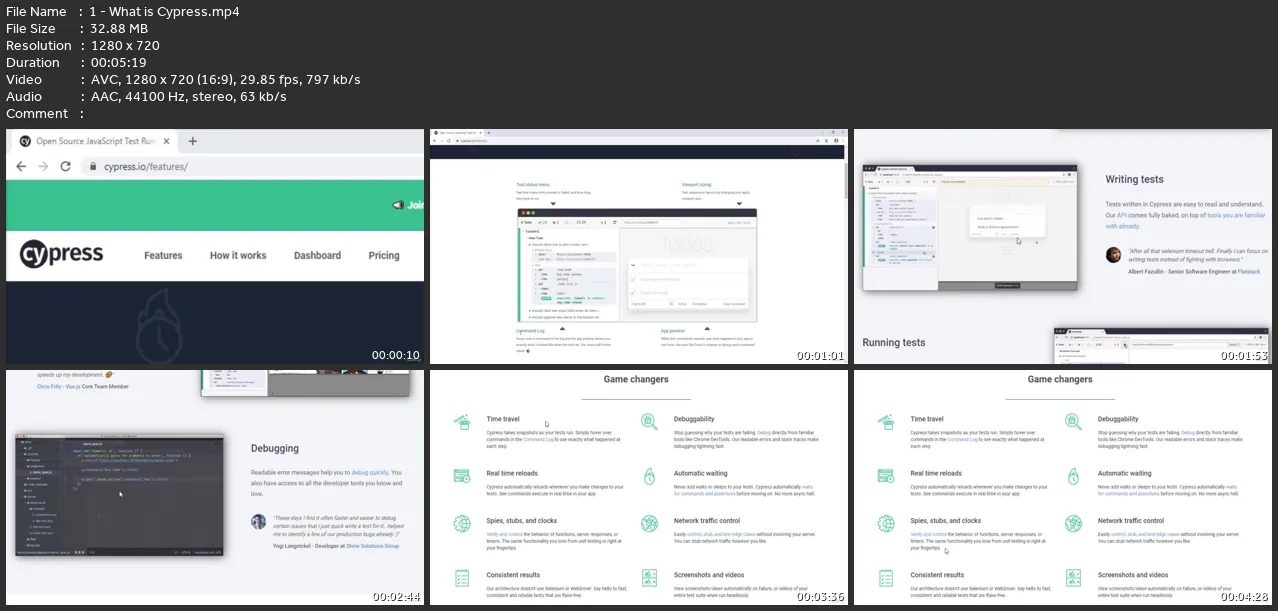Follow the 'Flatstack' link
Screen dimensions: 1278x611
click(1249, 271)
